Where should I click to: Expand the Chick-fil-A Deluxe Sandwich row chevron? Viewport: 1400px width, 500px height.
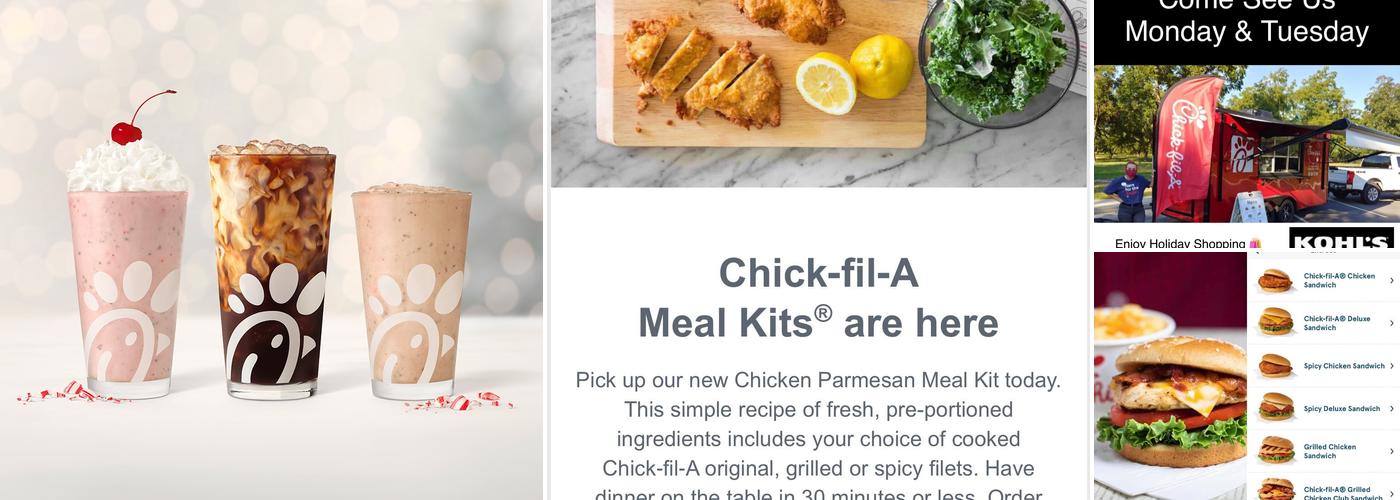pyautogui.click(x=1391, y=323)
